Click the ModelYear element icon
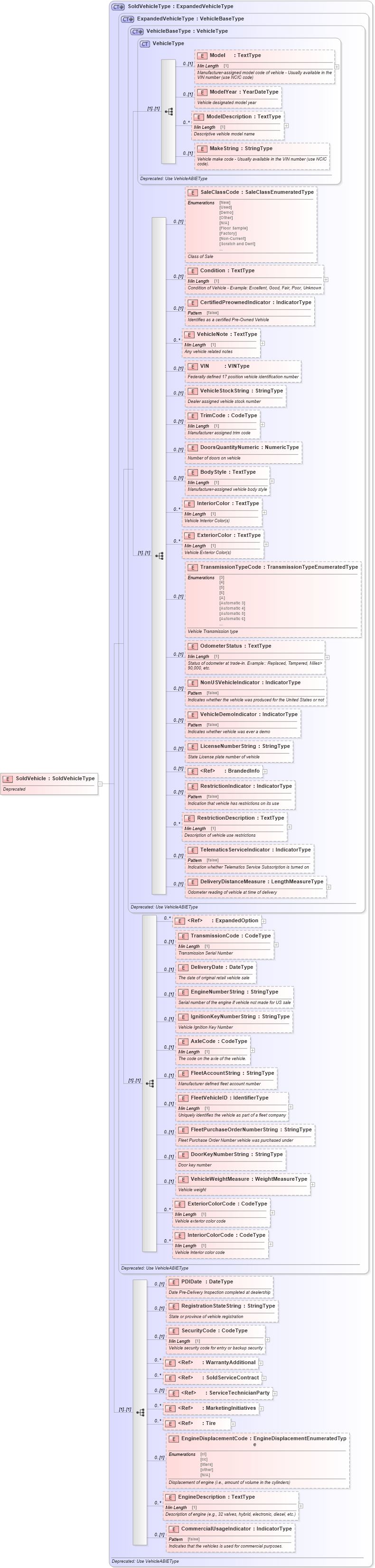 (202, 93)
